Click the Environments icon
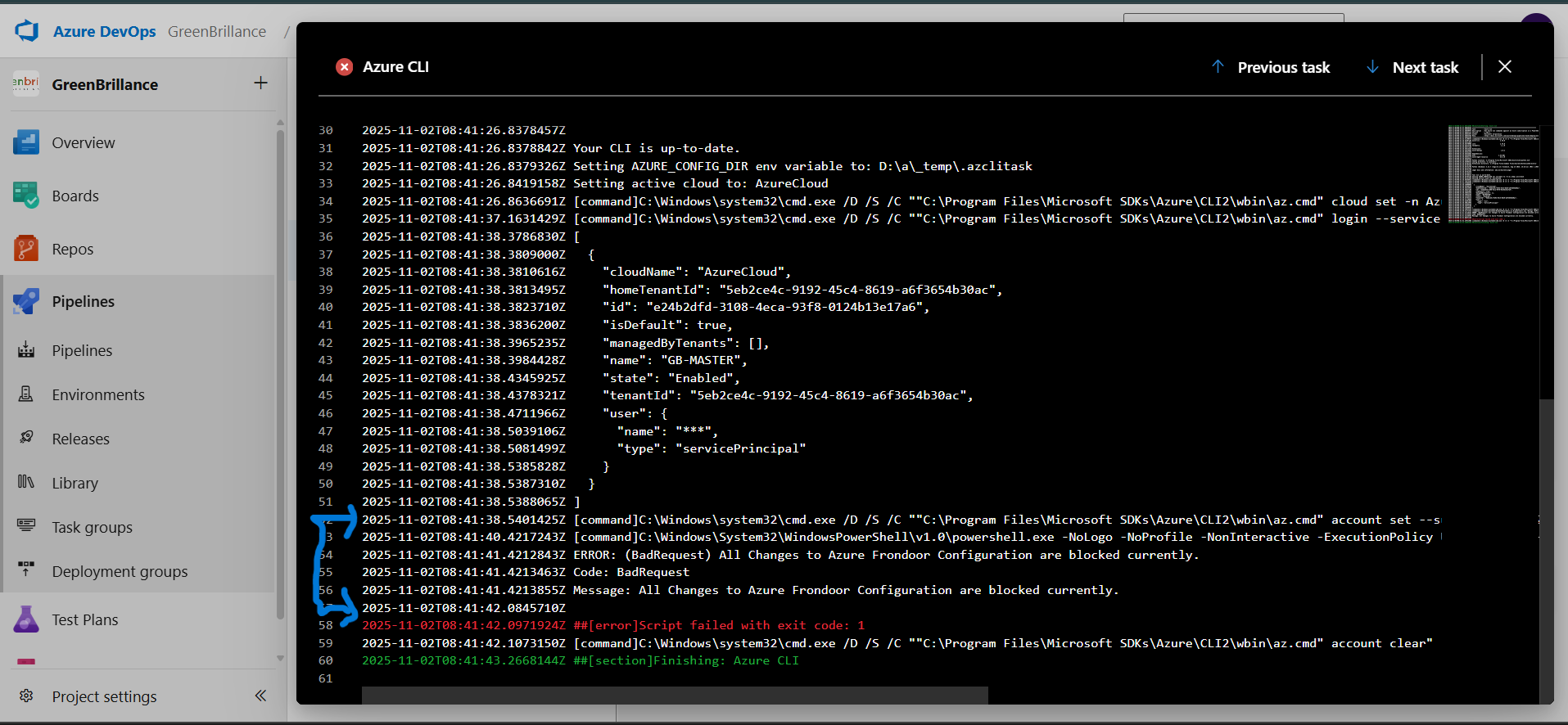This screenshot has width=1568, height=725. click(x=26, y=394)
